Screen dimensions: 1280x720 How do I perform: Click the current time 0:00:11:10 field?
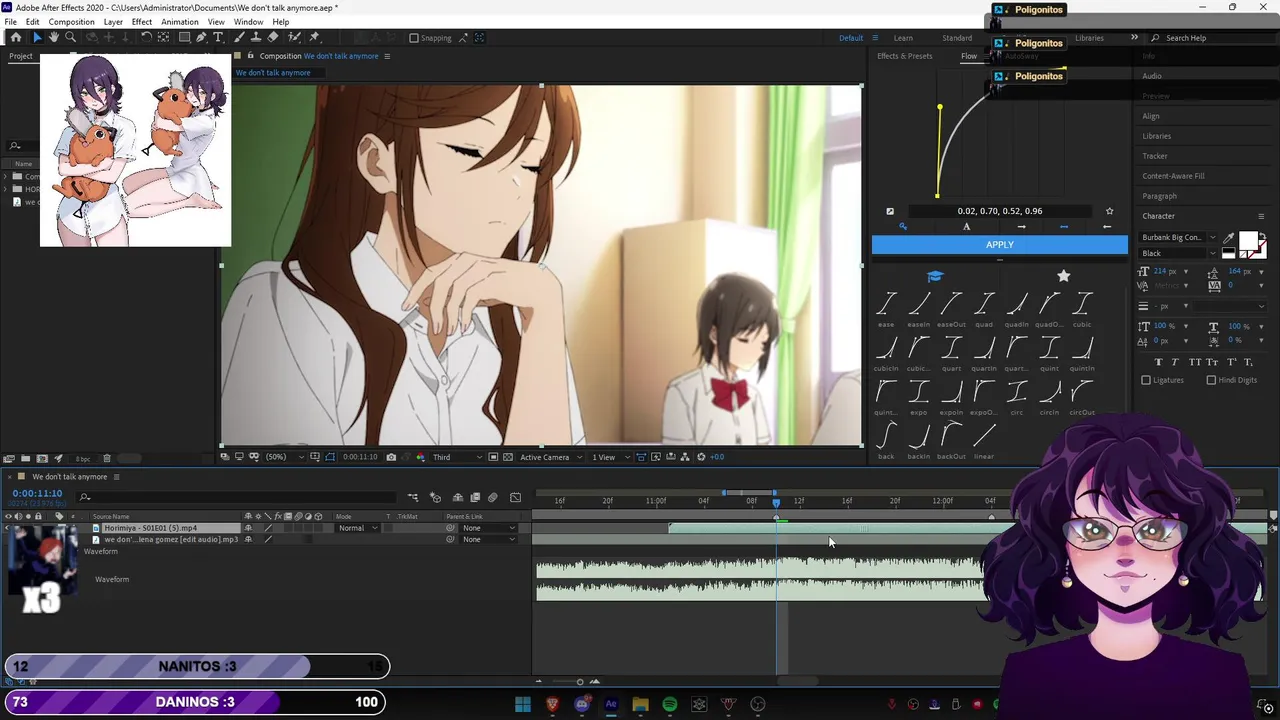pyautogui.click(x=37, y=493)
